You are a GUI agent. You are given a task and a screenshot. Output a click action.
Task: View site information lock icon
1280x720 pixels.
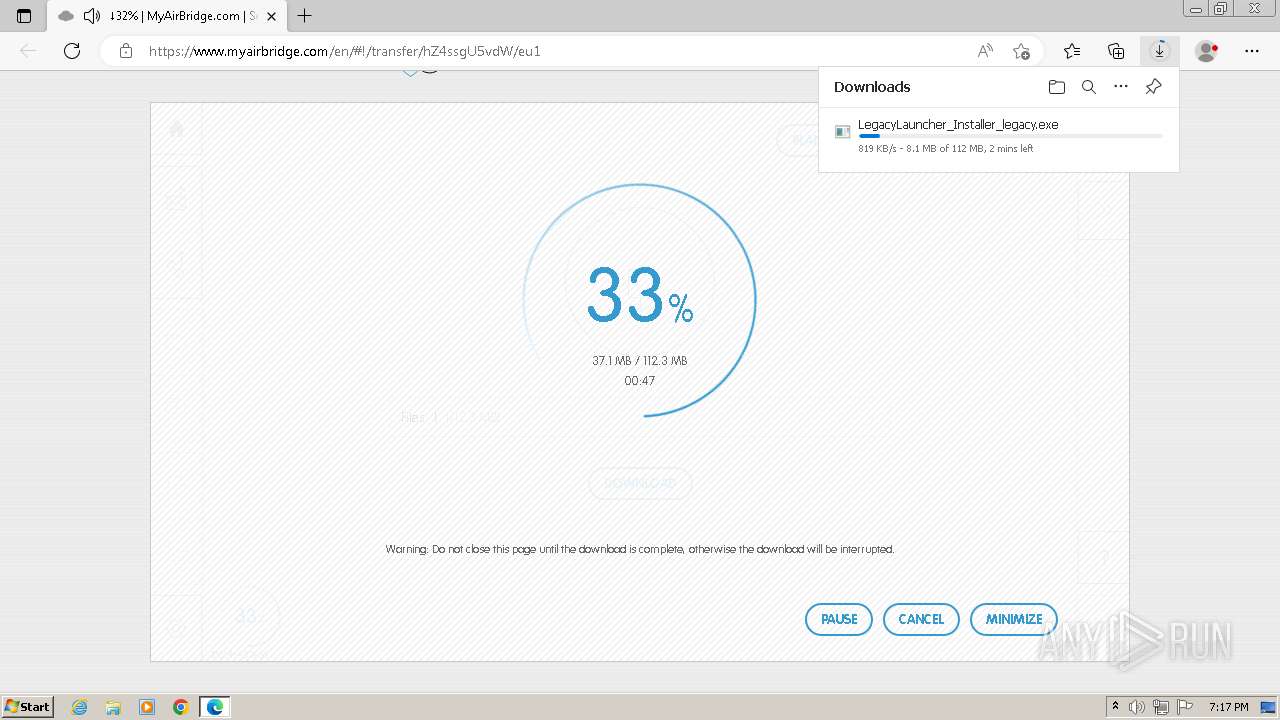coord(125,51)
